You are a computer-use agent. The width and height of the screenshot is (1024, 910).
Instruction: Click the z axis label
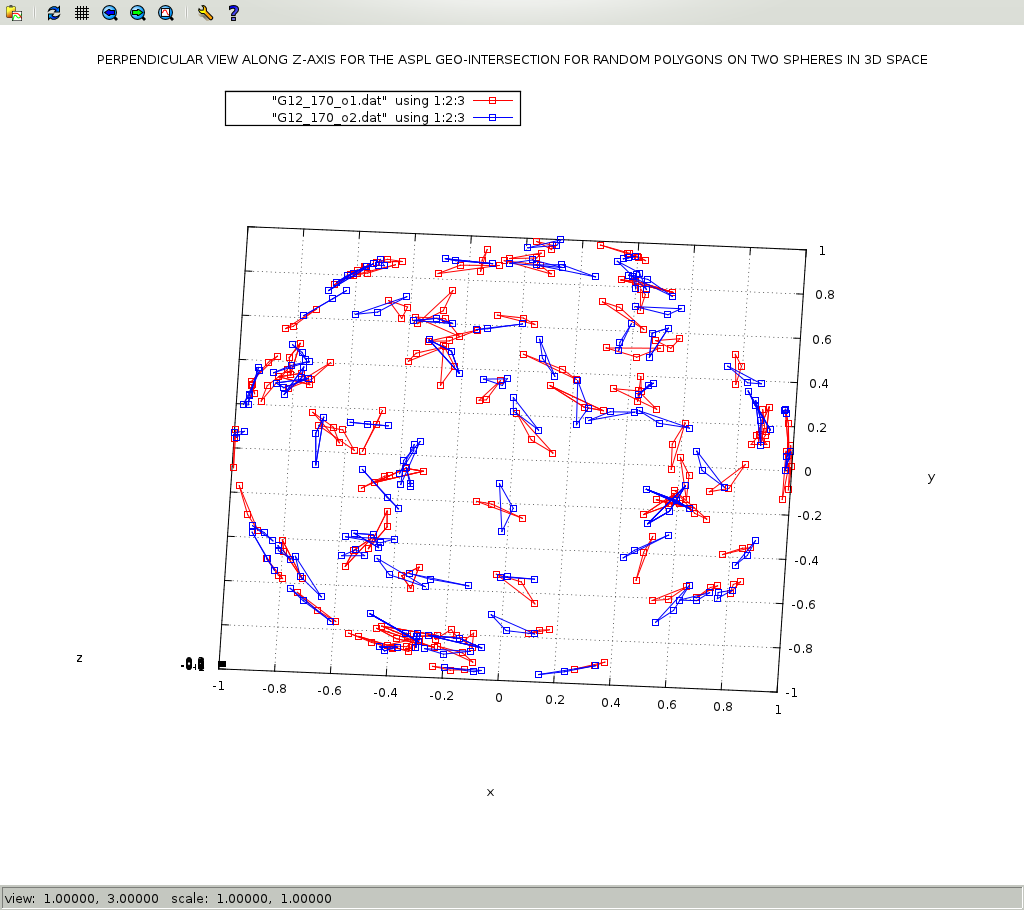pyautogui.click(x=79, y=657)
